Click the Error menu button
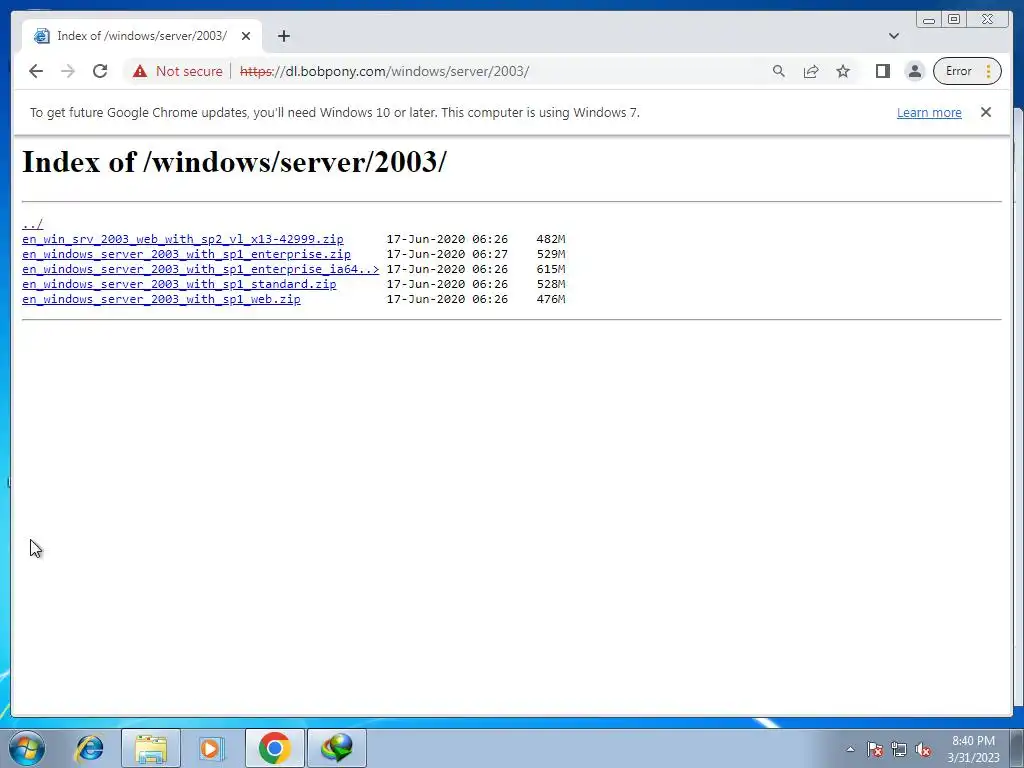1024x768 pixels. pos(967,71)
